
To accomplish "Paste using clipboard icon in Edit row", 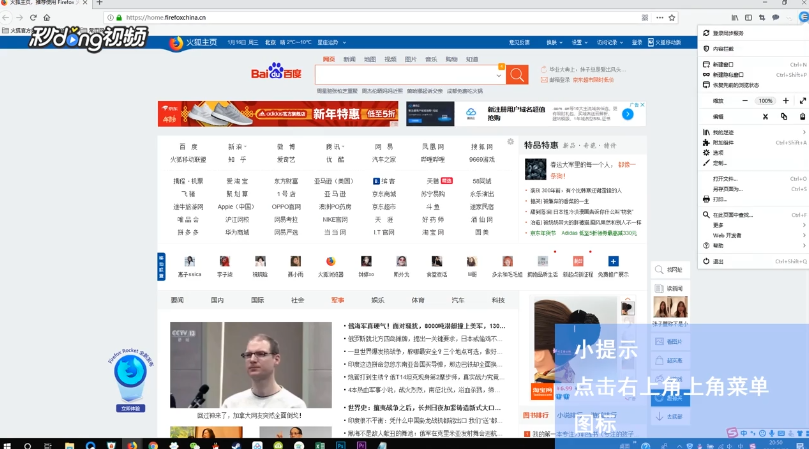I will 802,117.
